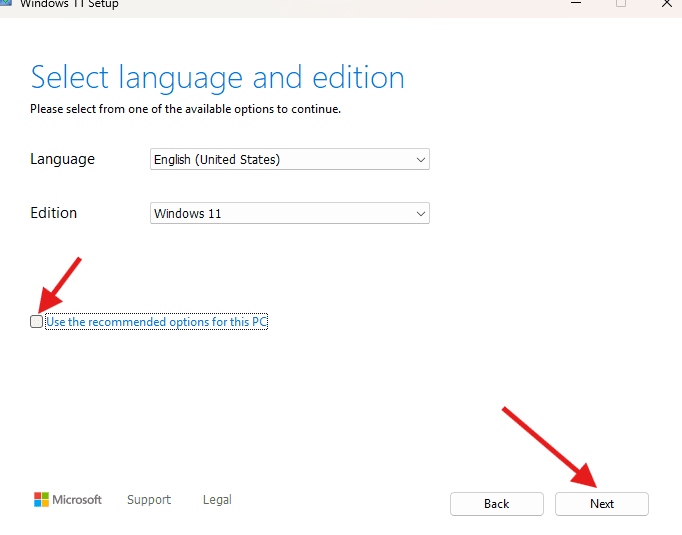Click the 'Please select from one of the available options' text

click(x=185, y=109)
